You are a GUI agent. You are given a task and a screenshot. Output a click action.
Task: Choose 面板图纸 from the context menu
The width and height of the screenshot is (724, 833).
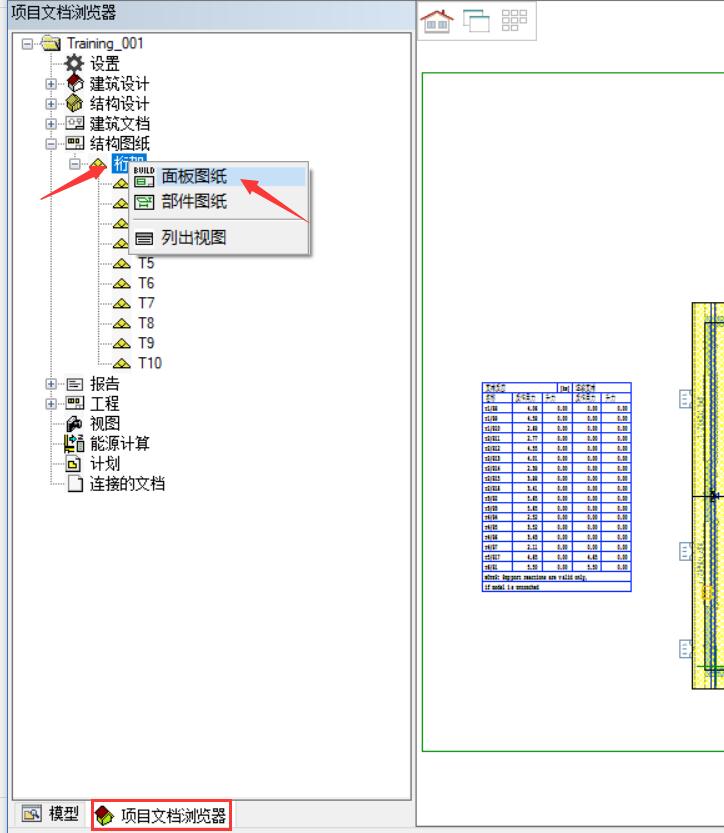(x=219, y=176)
